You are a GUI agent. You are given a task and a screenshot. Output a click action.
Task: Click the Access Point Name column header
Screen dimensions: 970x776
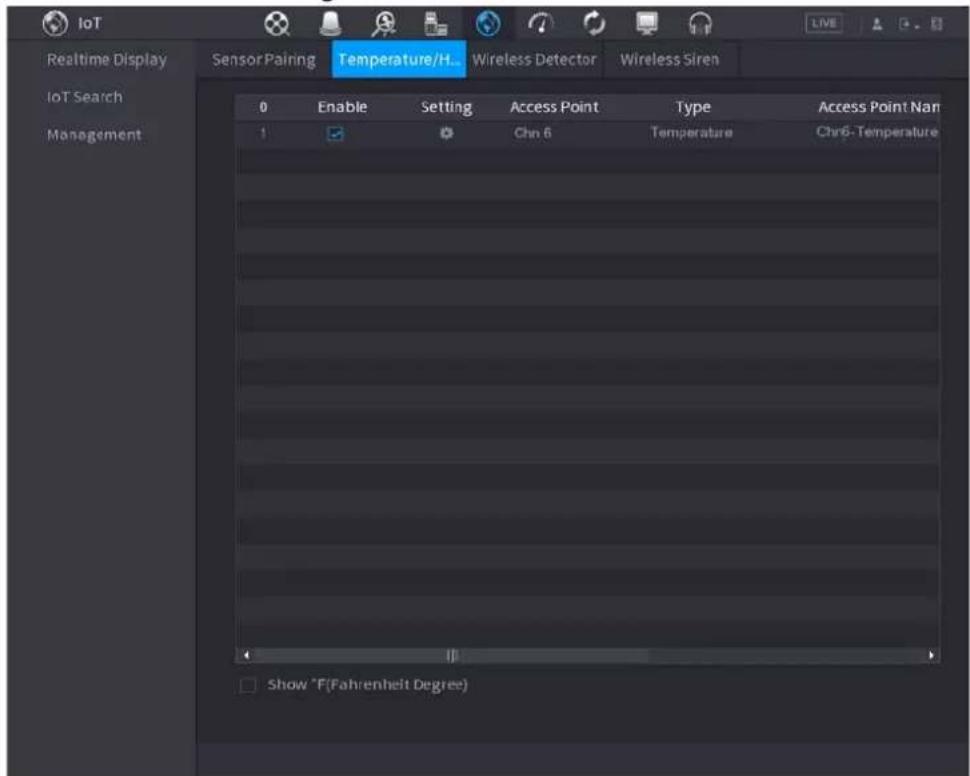point(878,107)
